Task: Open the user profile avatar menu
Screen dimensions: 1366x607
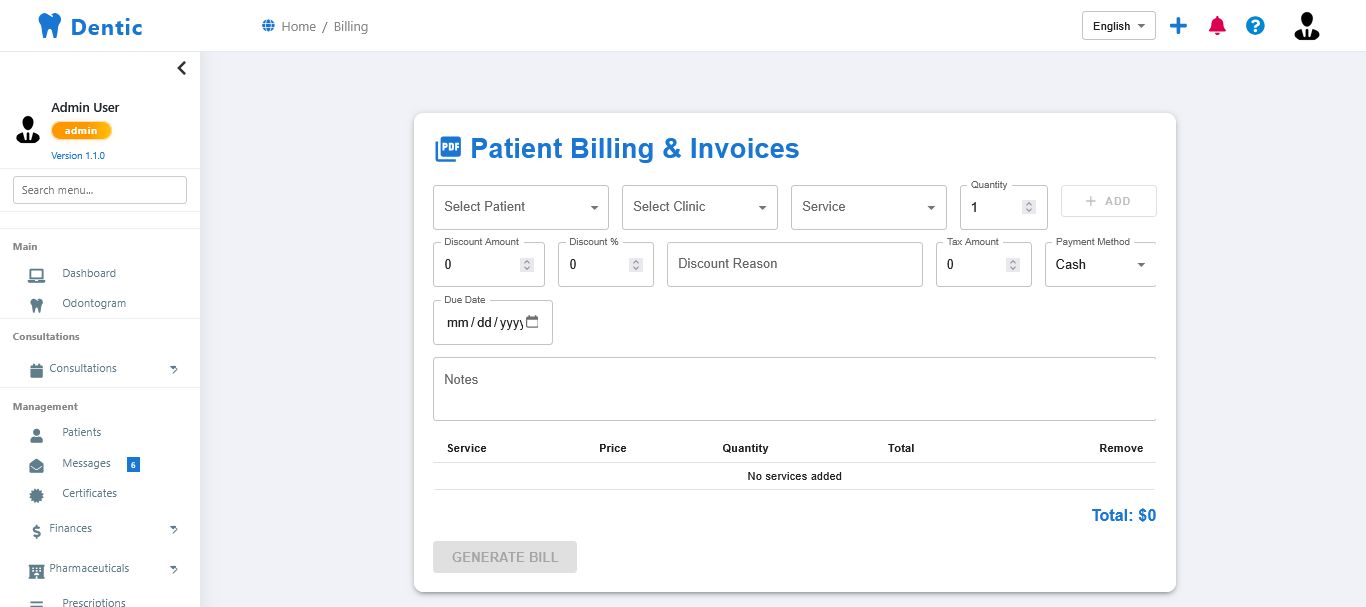Action: coord(1306,26)
